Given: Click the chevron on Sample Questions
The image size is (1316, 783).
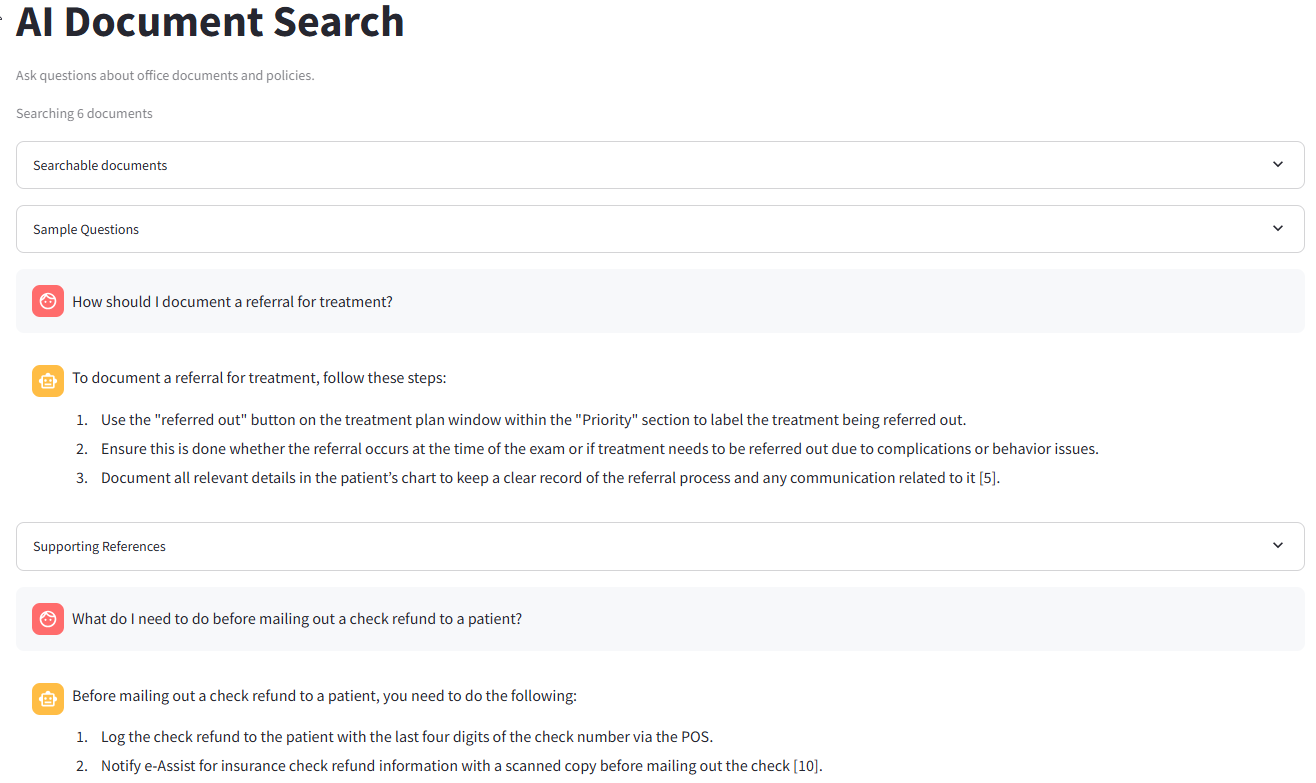Looking at the screenshot, I should [1277, 228].
